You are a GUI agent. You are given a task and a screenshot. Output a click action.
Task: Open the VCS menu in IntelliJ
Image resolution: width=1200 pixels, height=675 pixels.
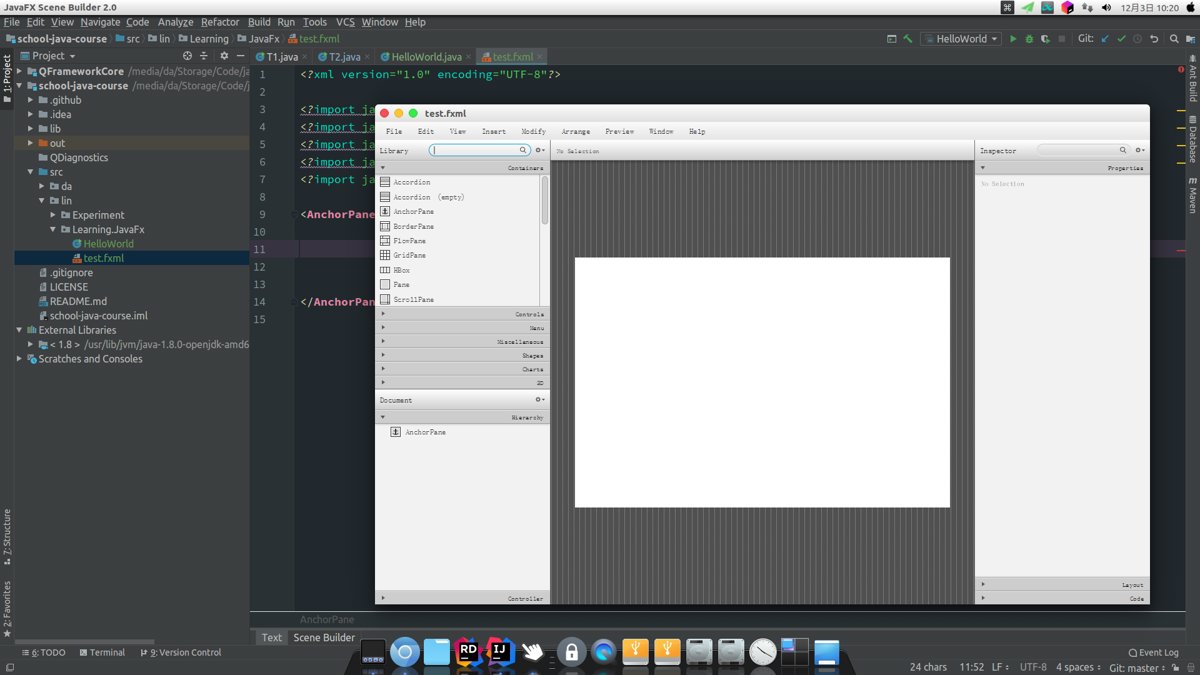coord(345,22)
